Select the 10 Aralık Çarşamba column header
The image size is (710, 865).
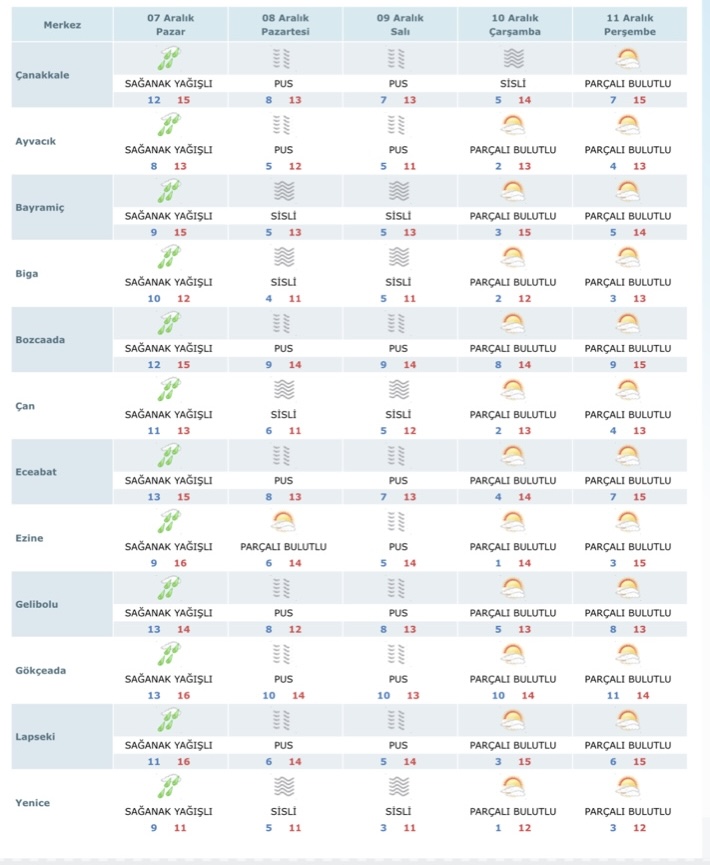(513, 25)
